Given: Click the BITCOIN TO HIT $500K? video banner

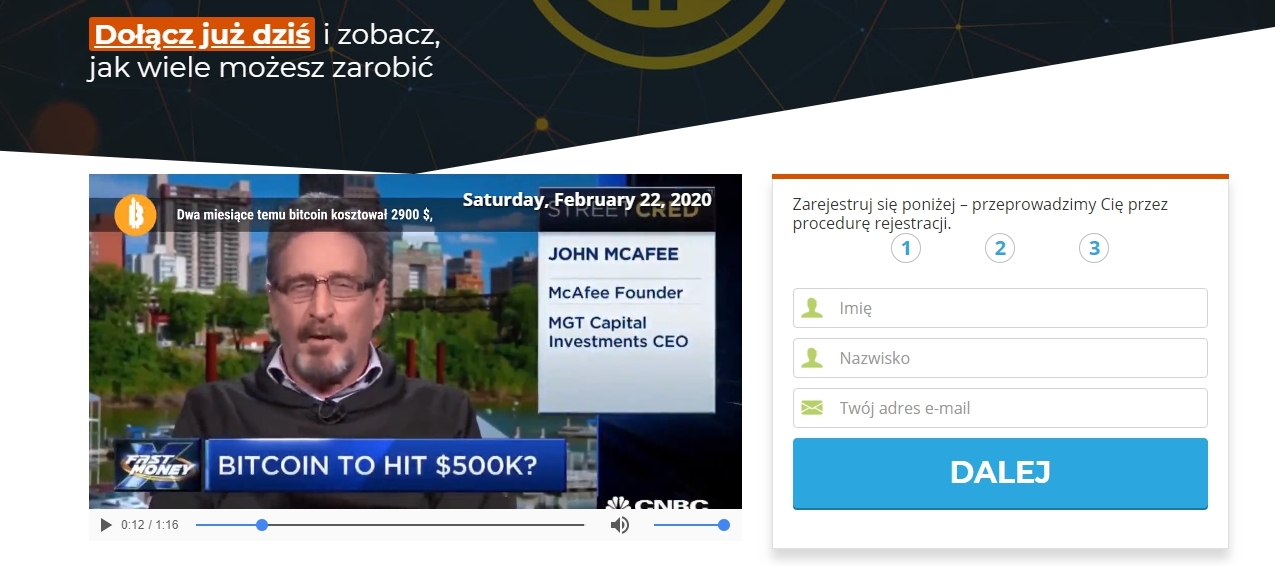Looking at the screenshot, I should click(x=385, y=465).
